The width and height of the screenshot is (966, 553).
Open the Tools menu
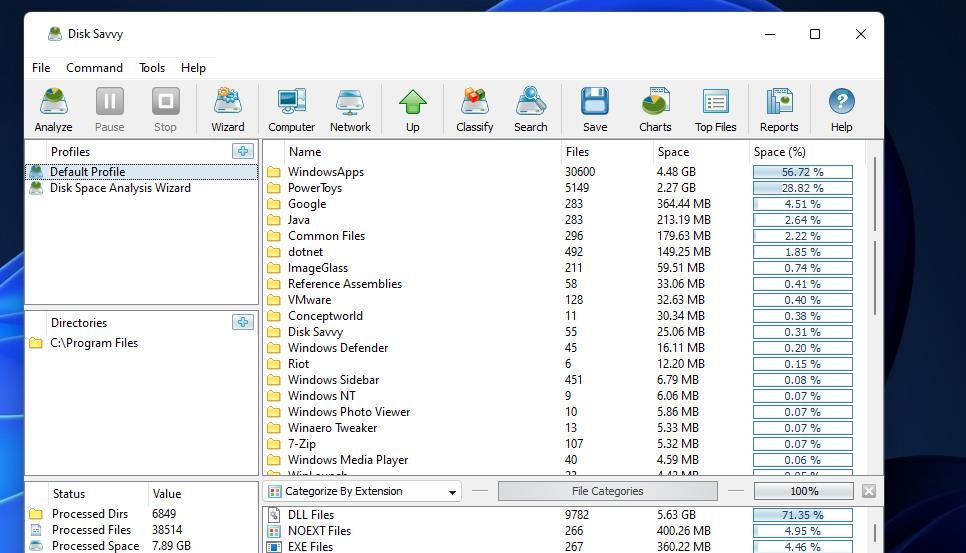click(152, 68)
